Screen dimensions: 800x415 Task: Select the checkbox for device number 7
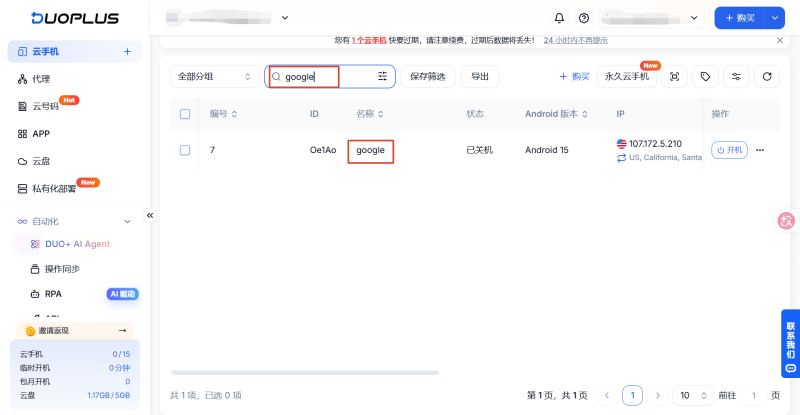[x=185, y=150]
